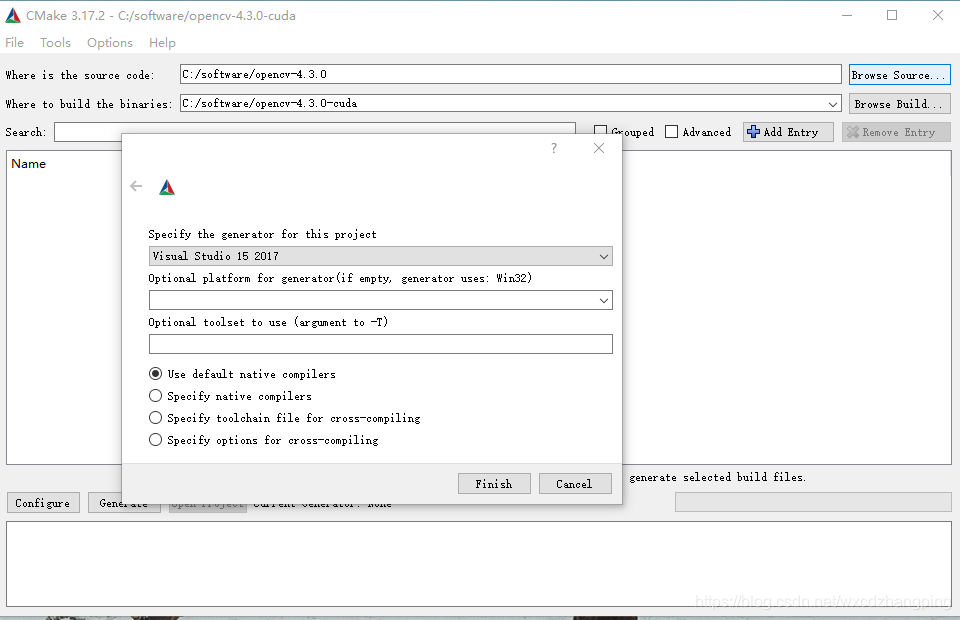Image resolution: width=960 pixels, height=620 pixels.
Task: Click the Add Entry plus button
Action: (789, 132)
